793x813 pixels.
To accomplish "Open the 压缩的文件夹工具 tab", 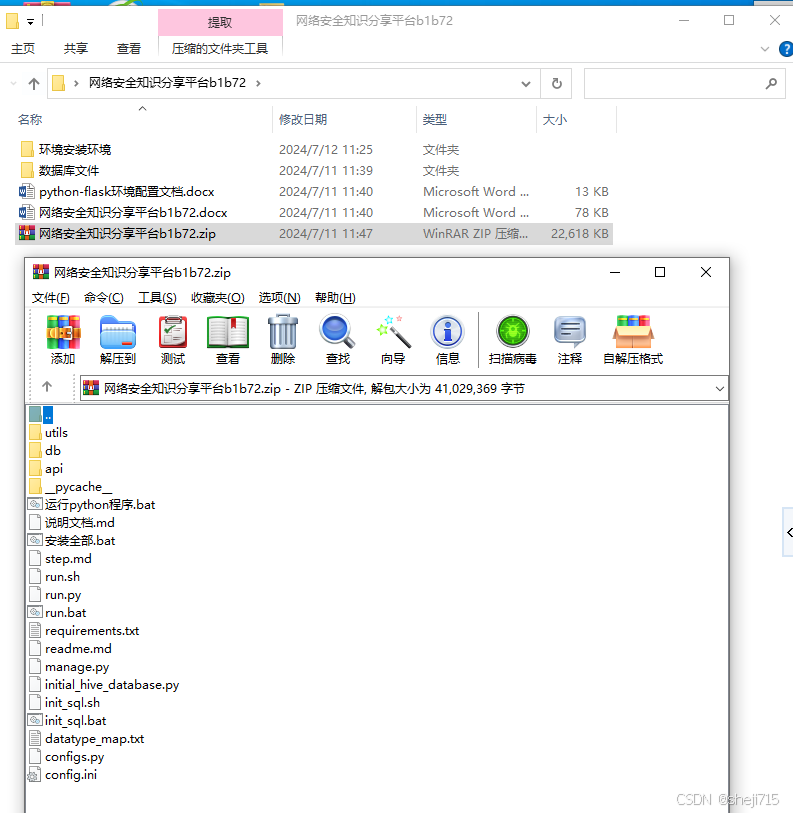I will pyautogui.click(x=220, y=49).
